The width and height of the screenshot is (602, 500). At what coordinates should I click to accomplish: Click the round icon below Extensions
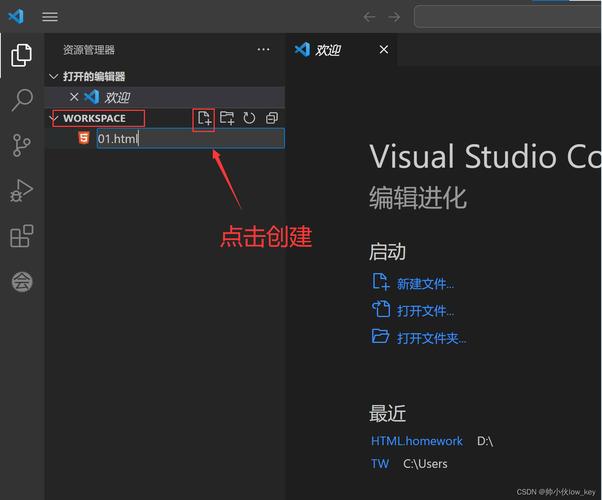pyautogui.click(x=22, y=282)
